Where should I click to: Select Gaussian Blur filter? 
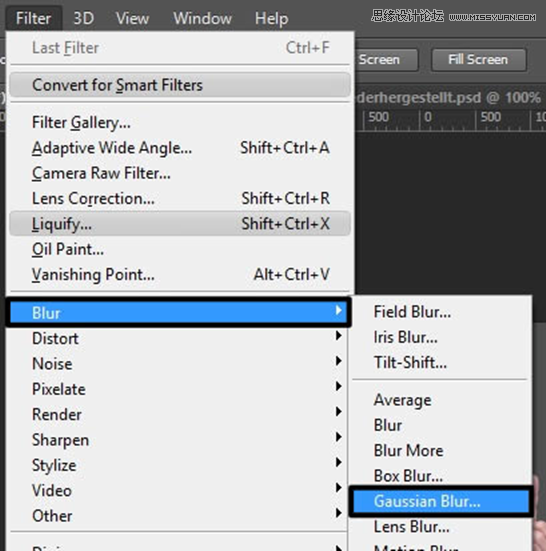tap(441, 501)
